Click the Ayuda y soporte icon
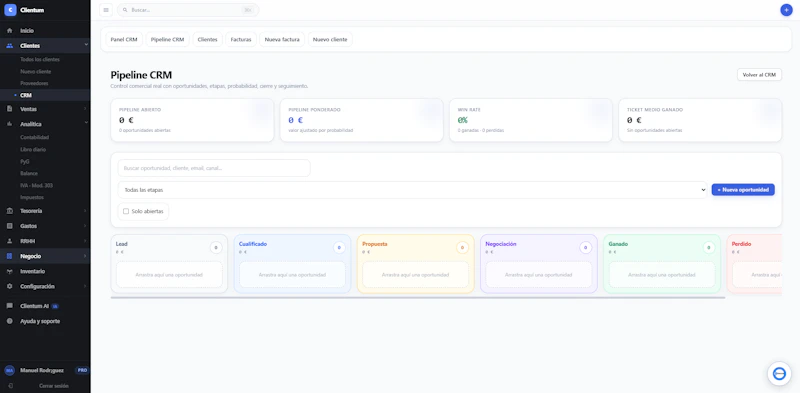 10,321
